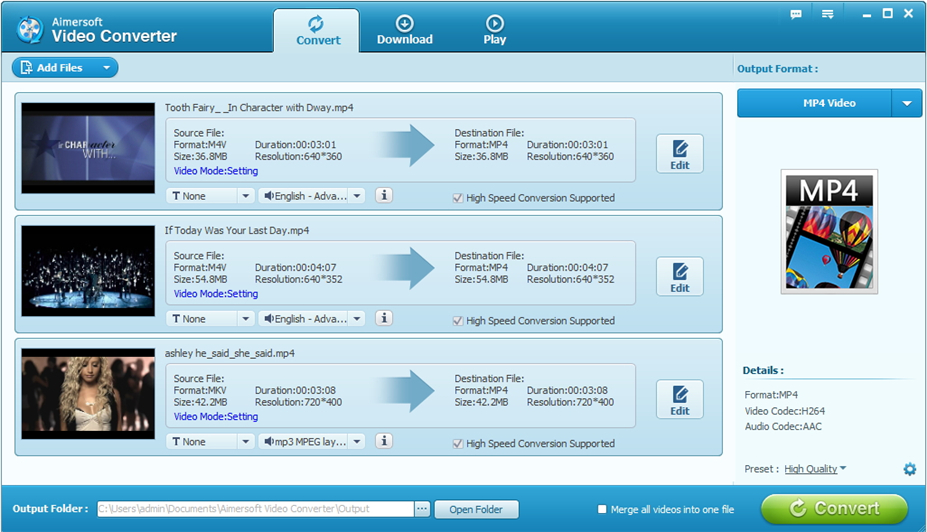Open mp3 MPEG layer audio track dropdown
Image resolution: width=927 pixels, height=532 pixels.
tap(311, 441)
